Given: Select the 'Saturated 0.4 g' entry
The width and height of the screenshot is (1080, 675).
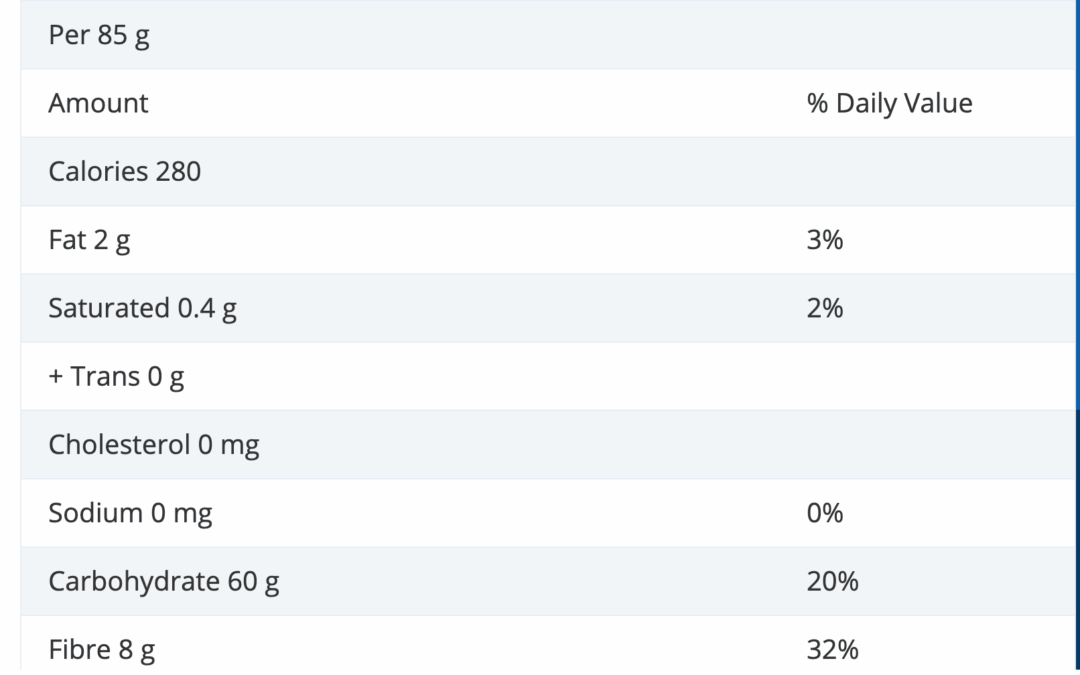Looking at the screenshot, I should [142, 308].
